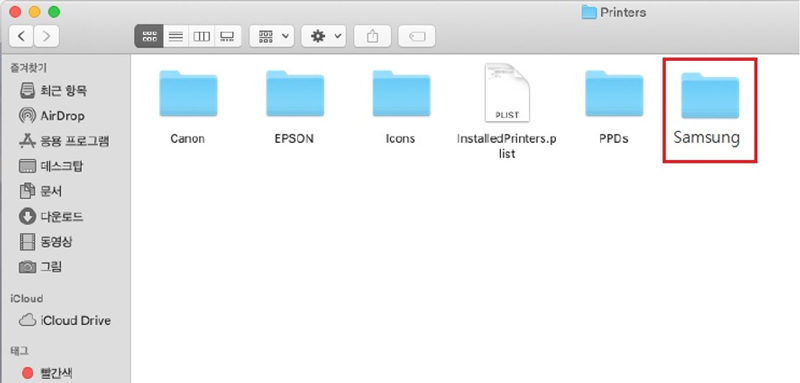Click the iCloud section header
Screen dimensions: 800x383
(x=27, y=299)
